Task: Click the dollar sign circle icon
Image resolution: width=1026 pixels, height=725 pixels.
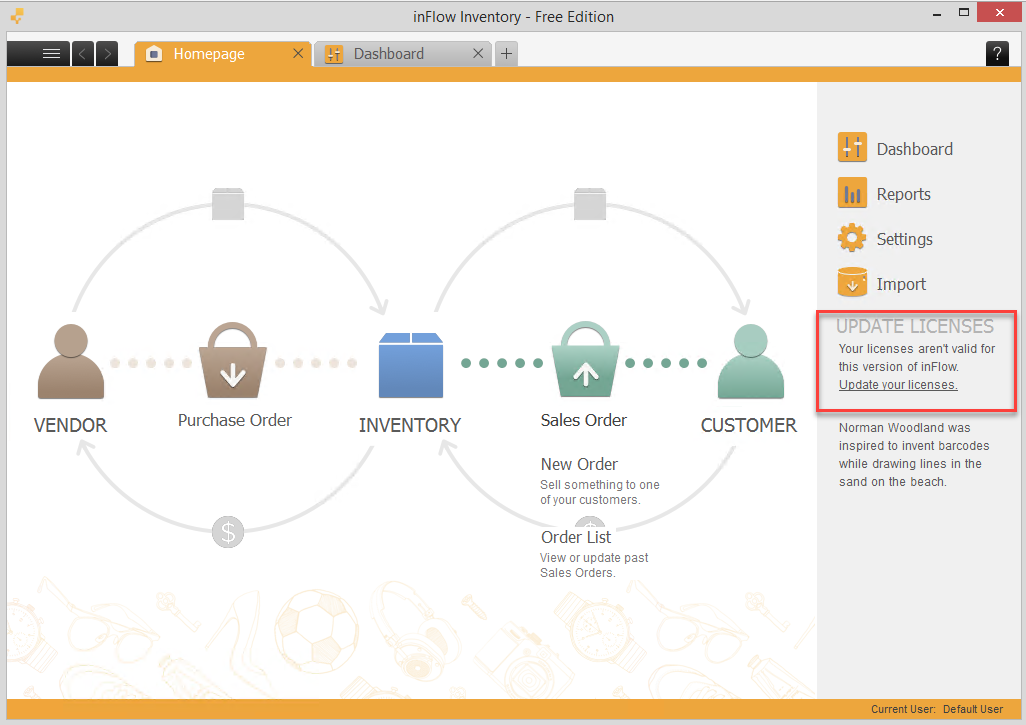Action: [228, 532]
